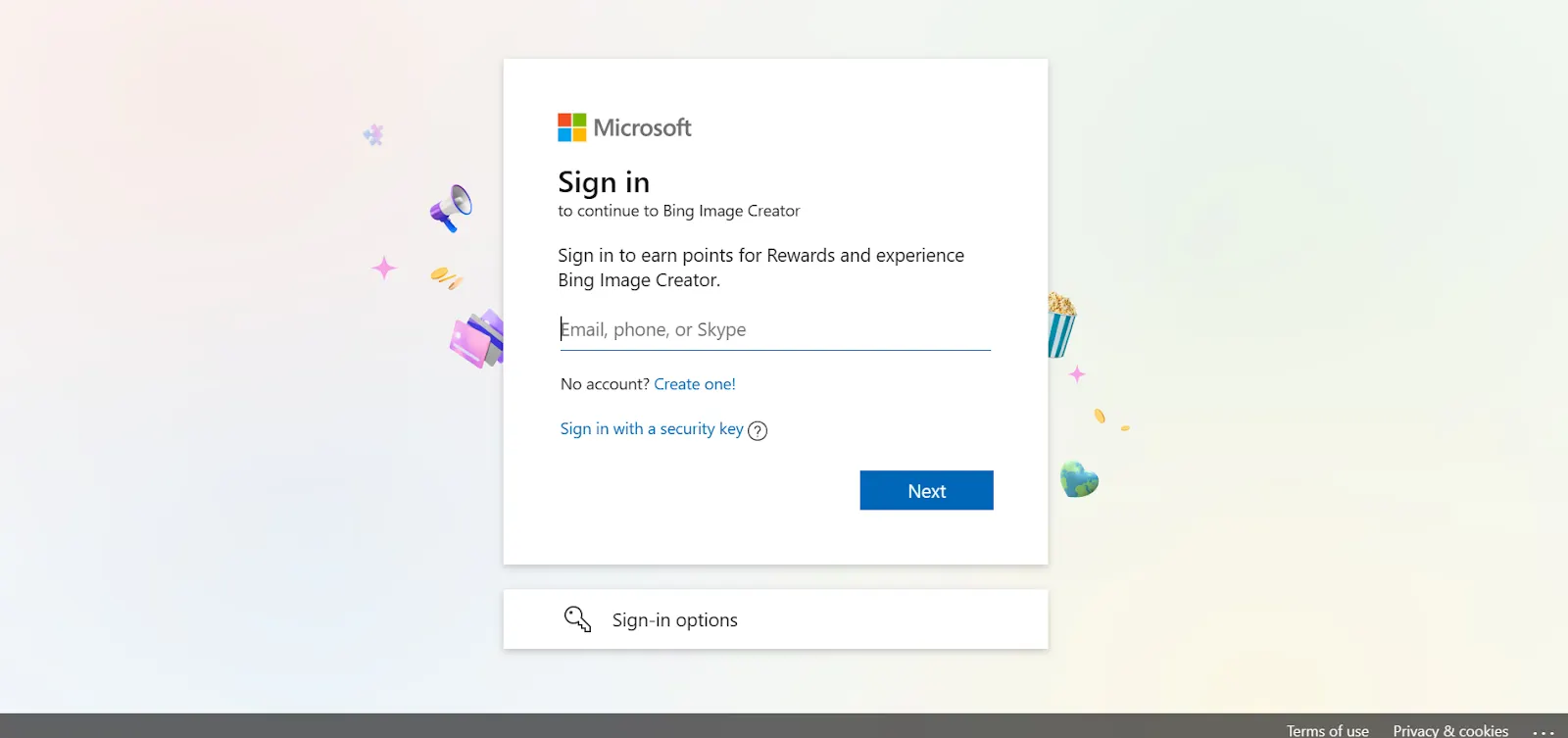This screenshot has width=1568, height=738.
Task: Click the purple puzzle piece decoration
Action: 373,135
